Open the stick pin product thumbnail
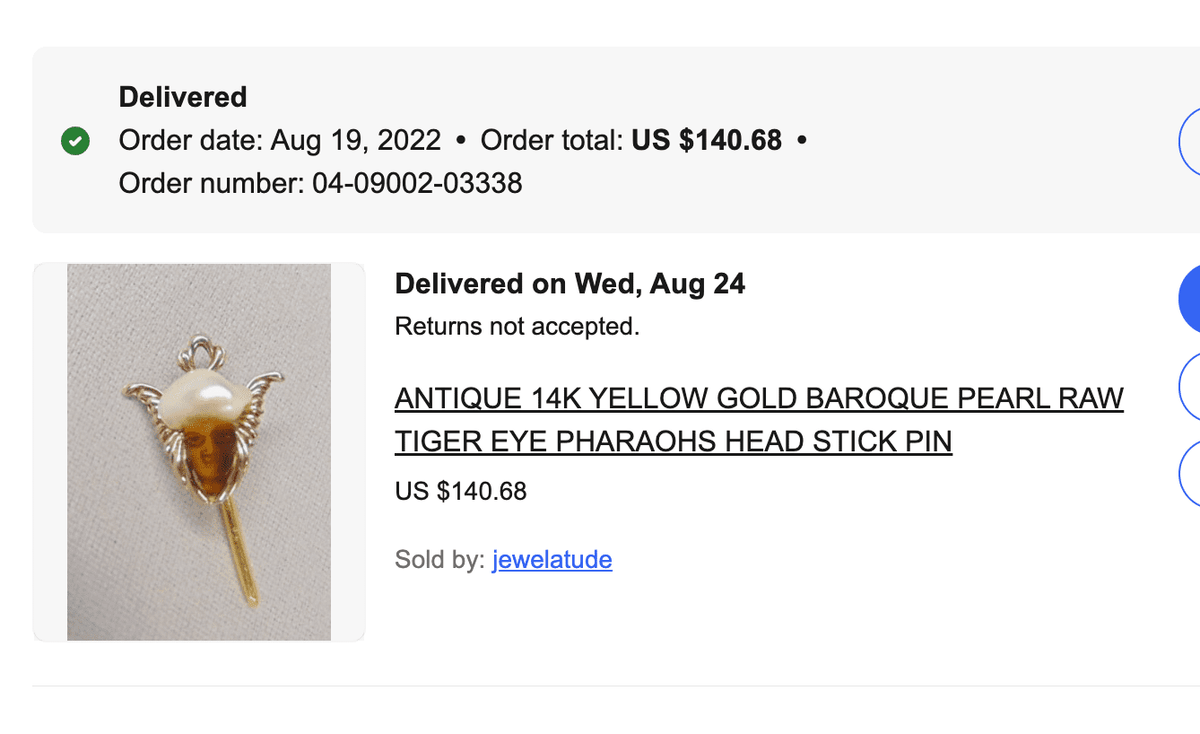 pyautogui.click(x=199, y=452)
